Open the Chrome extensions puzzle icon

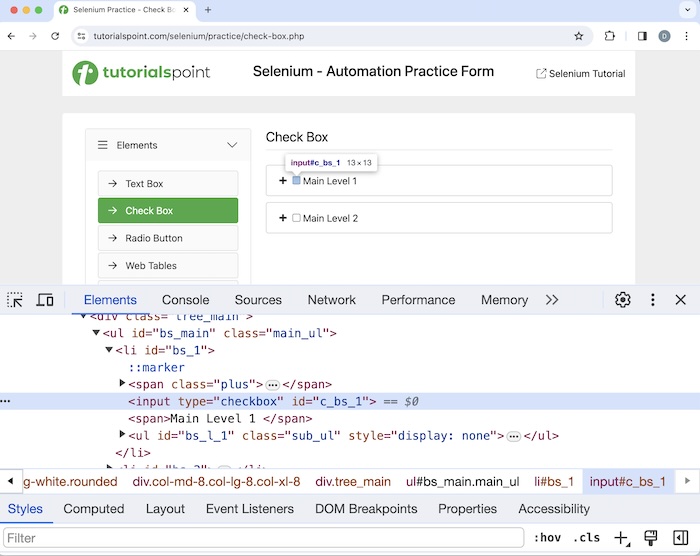tap(610, 36)
